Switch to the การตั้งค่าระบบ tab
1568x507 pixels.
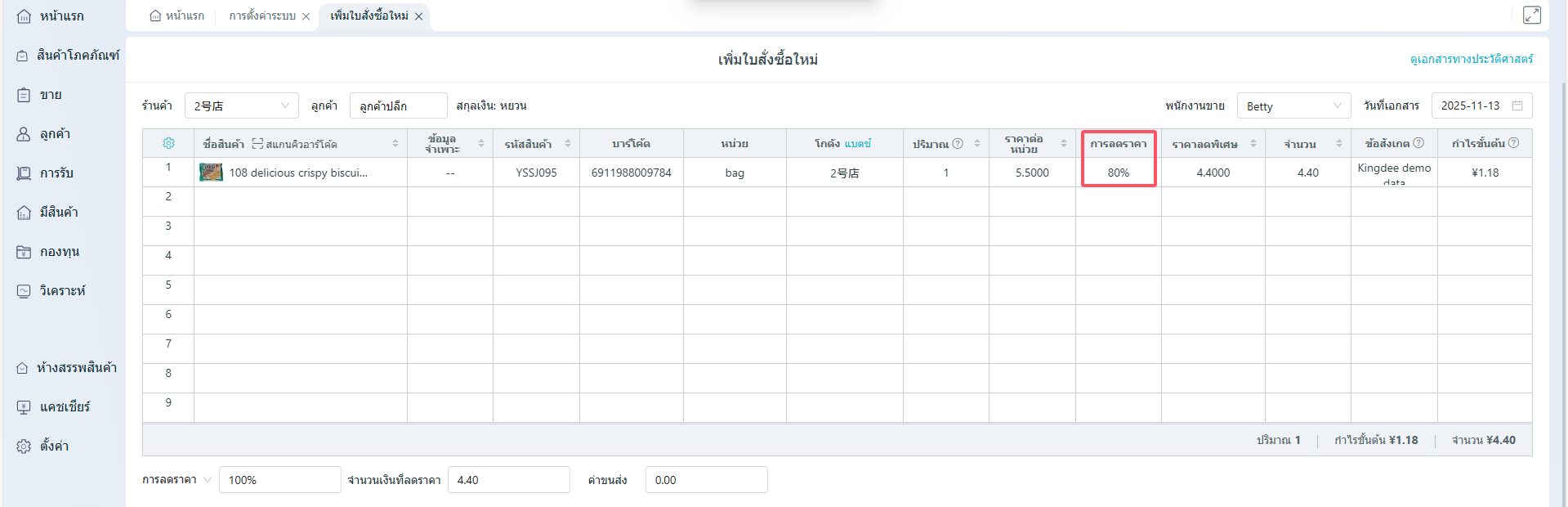click(262, 16)
